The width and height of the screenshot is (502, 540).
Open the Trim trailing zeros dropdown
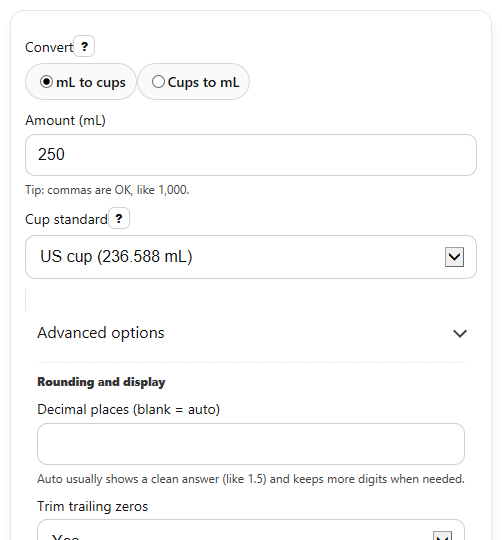coord(251,530)
